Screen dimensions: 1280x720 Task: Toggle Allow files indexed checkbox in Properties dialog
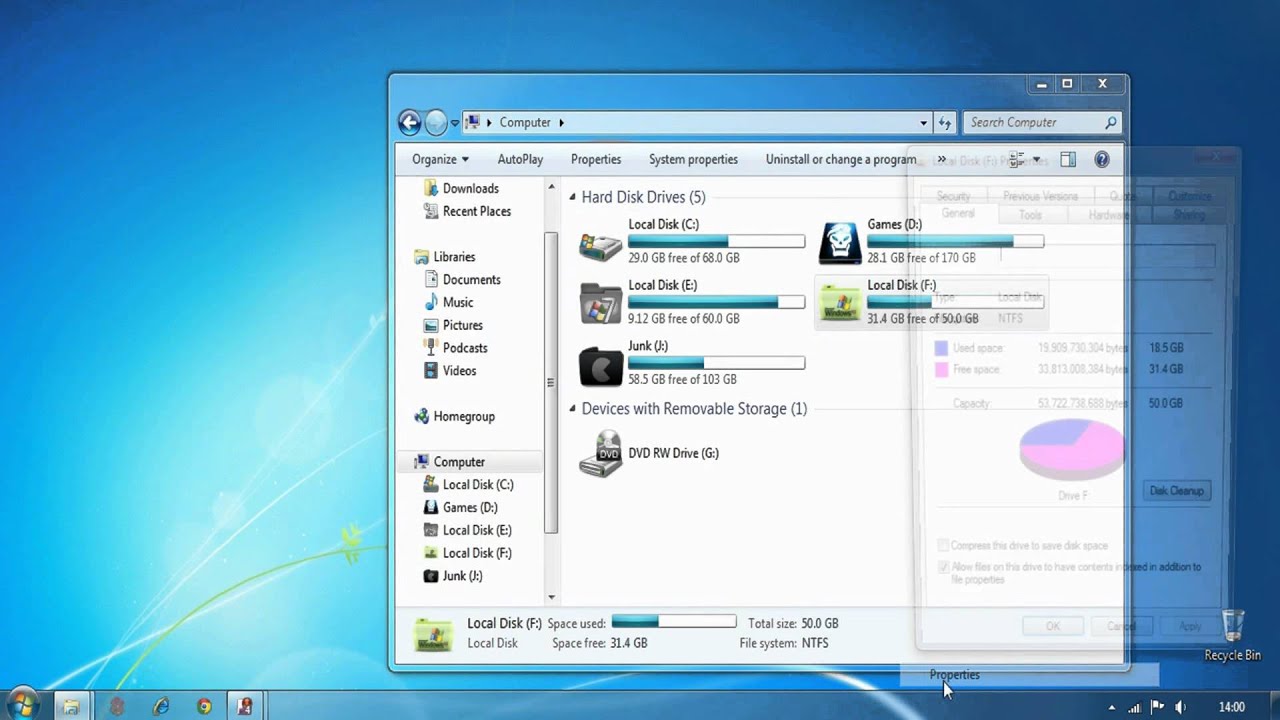pyautogui.click(x=943, y=567)
